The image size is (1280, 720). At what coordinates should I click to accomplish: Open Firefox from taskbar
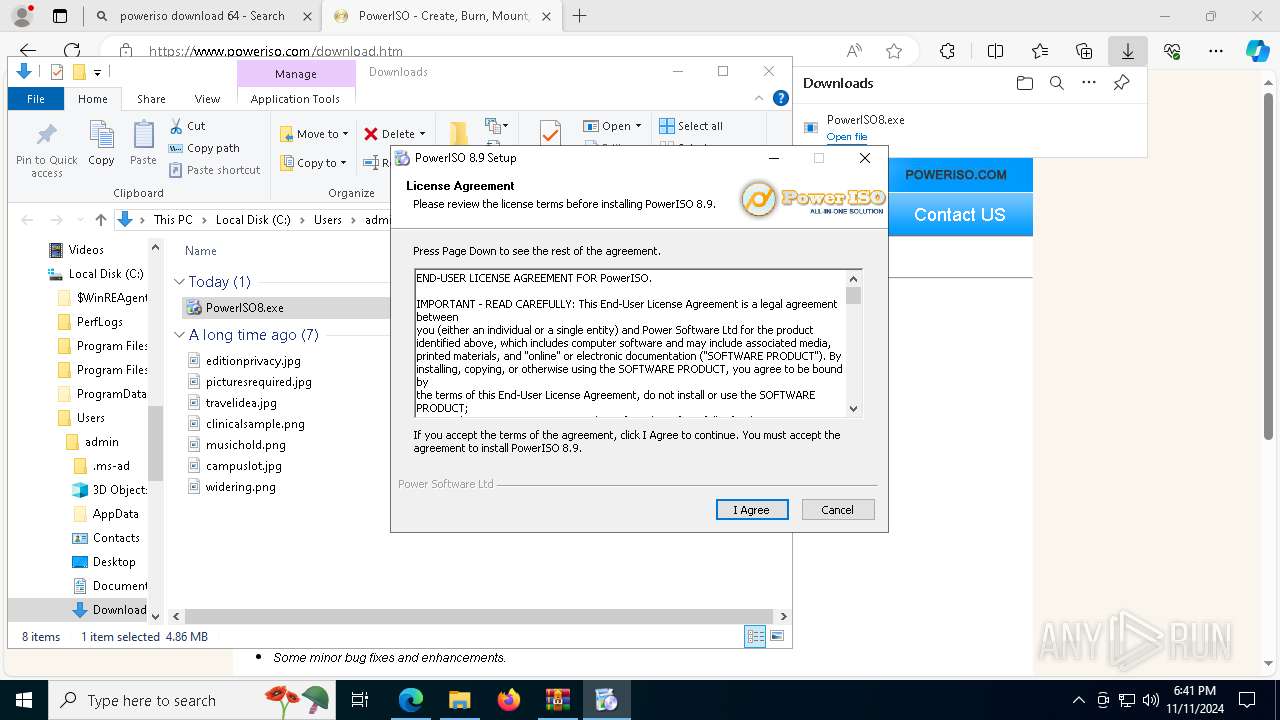point(509,700)
